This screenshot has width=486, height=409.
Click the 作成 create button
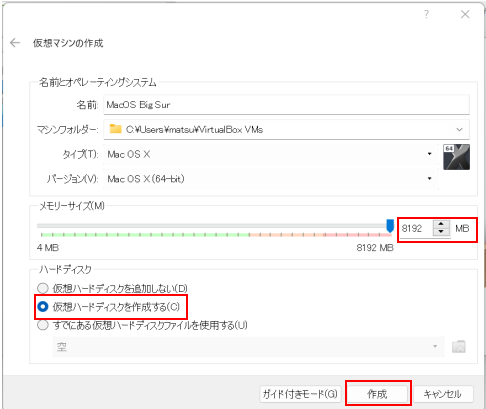[377, 394]
